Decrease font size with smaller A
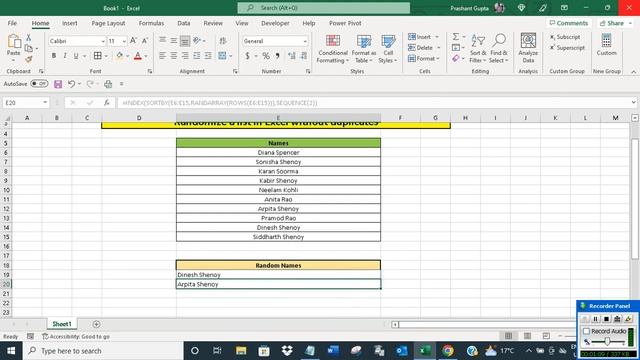Image resolution: width=640 pixels, height=360 pixels. click(144, 41)
